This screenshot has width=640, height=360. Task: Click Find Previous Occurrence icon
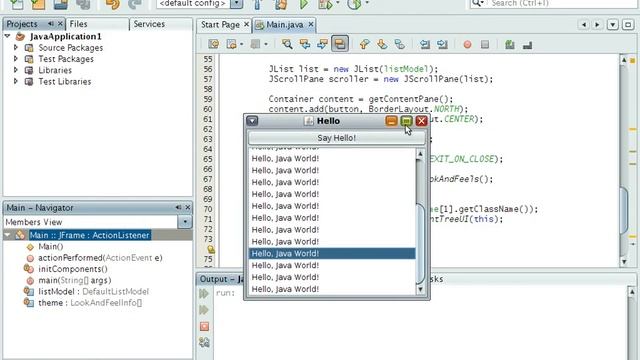[304, 44]
